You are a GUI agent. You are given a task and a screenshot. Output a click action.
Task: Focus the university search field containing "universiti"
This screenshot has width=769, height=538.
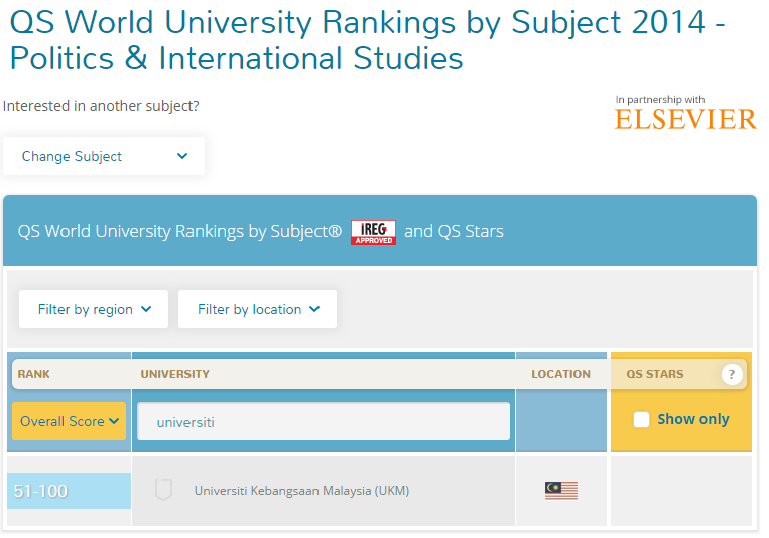coord(323,422)
